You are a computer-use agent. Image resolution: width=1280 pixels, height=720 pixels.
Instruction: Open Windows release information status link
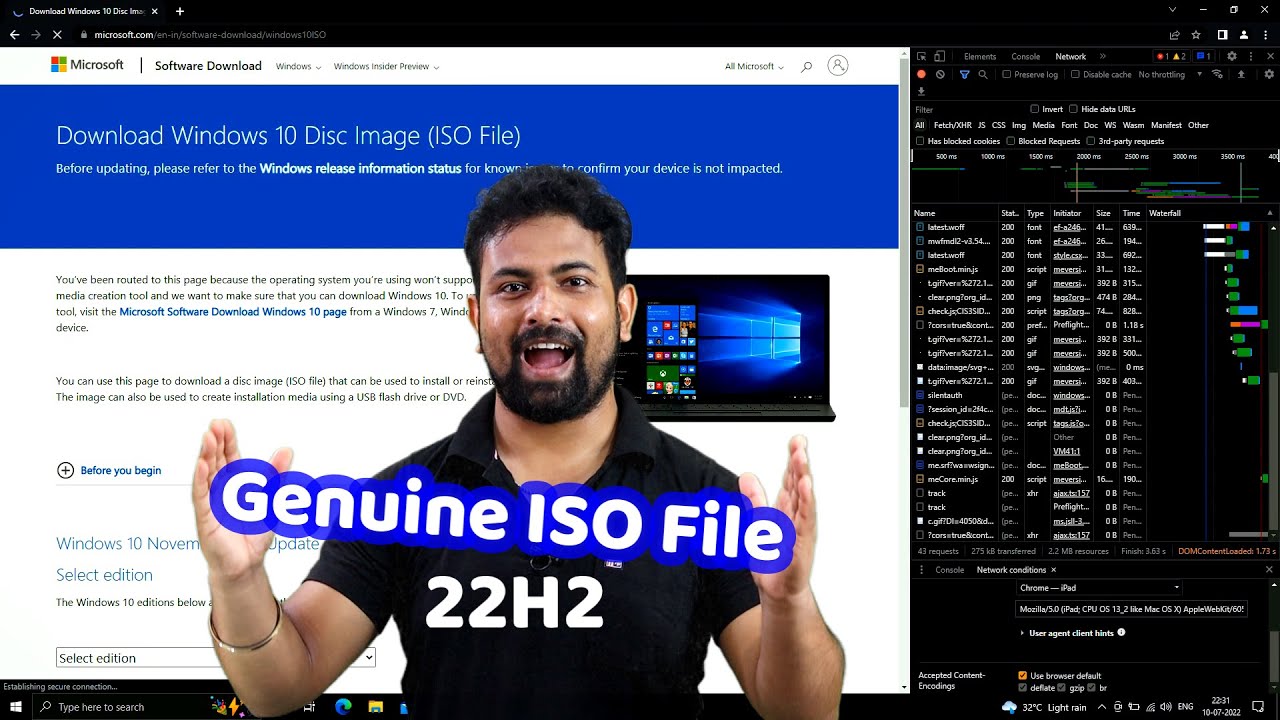point(360,169)
